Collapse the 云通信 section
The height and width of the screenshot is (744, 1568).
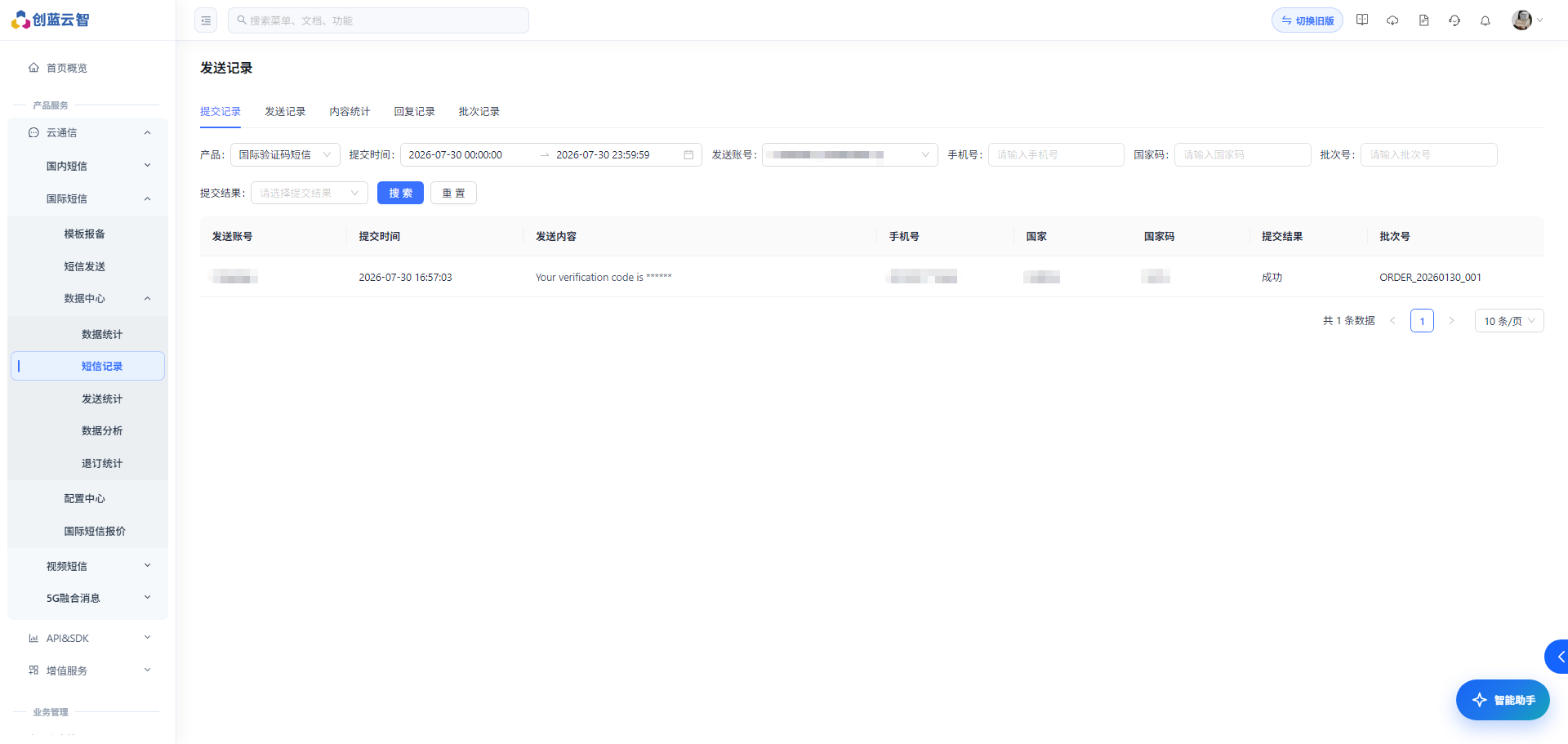point(147,132)
